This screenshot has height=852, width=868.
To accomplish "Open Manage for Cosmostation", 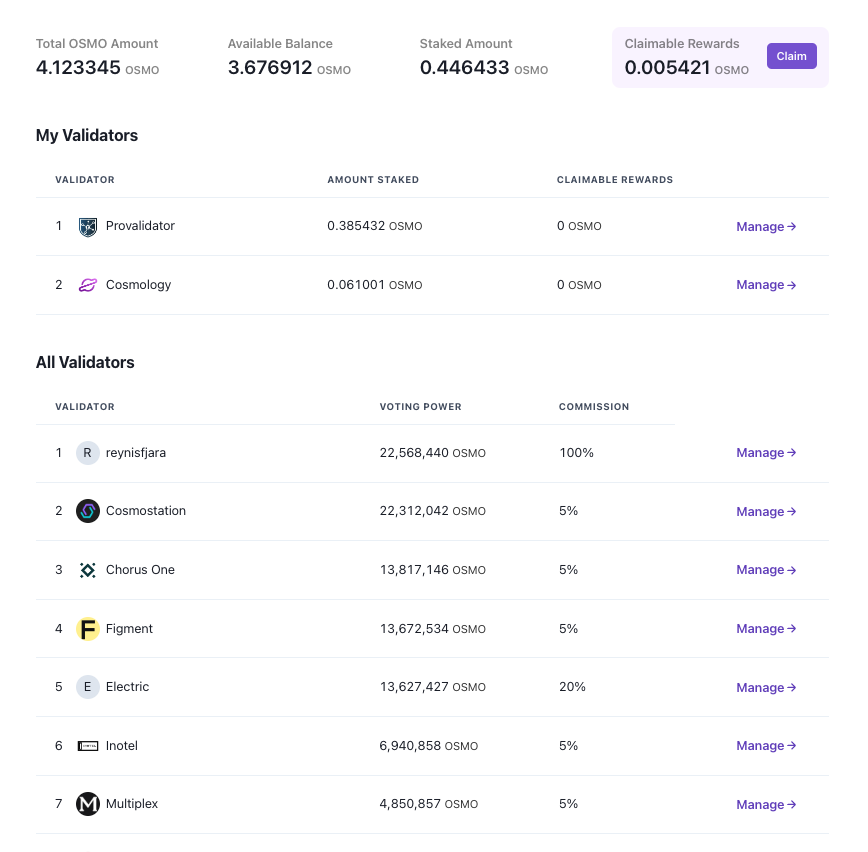I will pos(765,511).
